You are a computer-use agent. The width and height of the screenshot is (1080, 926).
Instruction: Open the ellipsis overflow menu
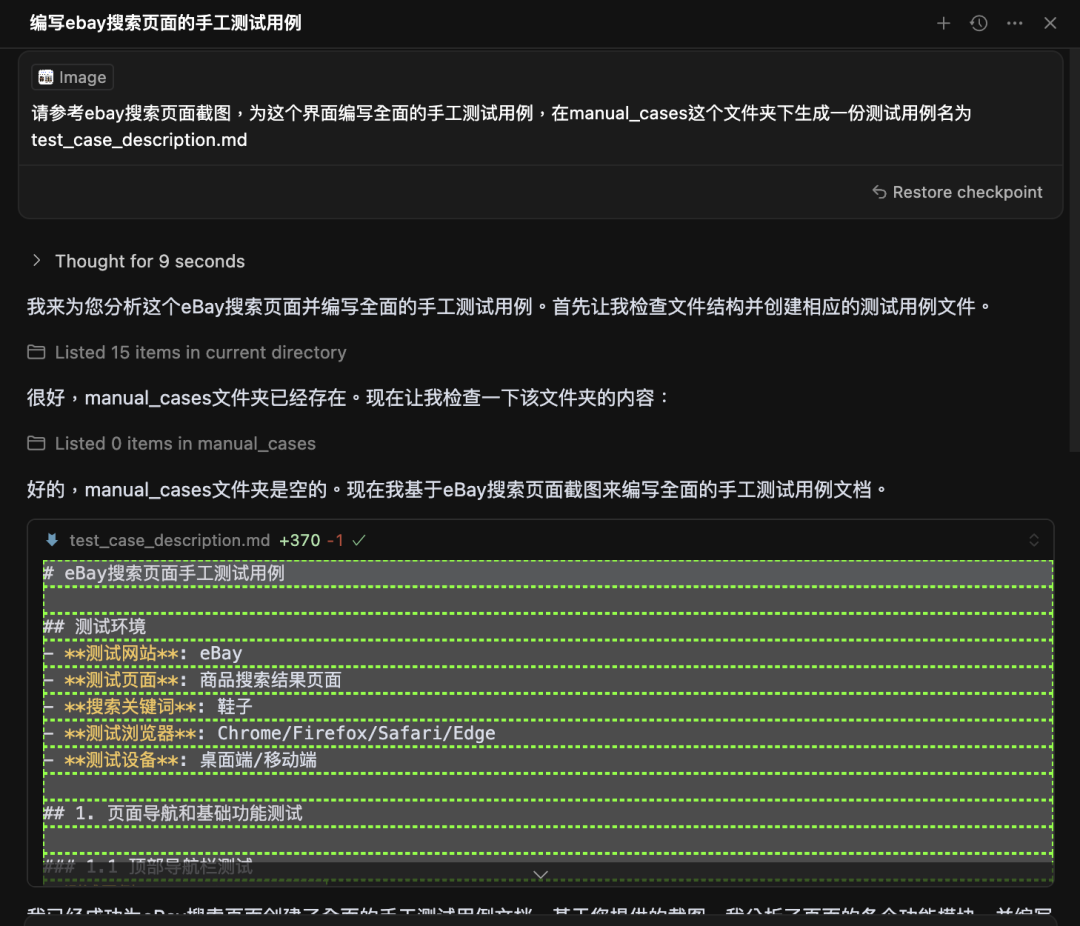[1015, 22]
